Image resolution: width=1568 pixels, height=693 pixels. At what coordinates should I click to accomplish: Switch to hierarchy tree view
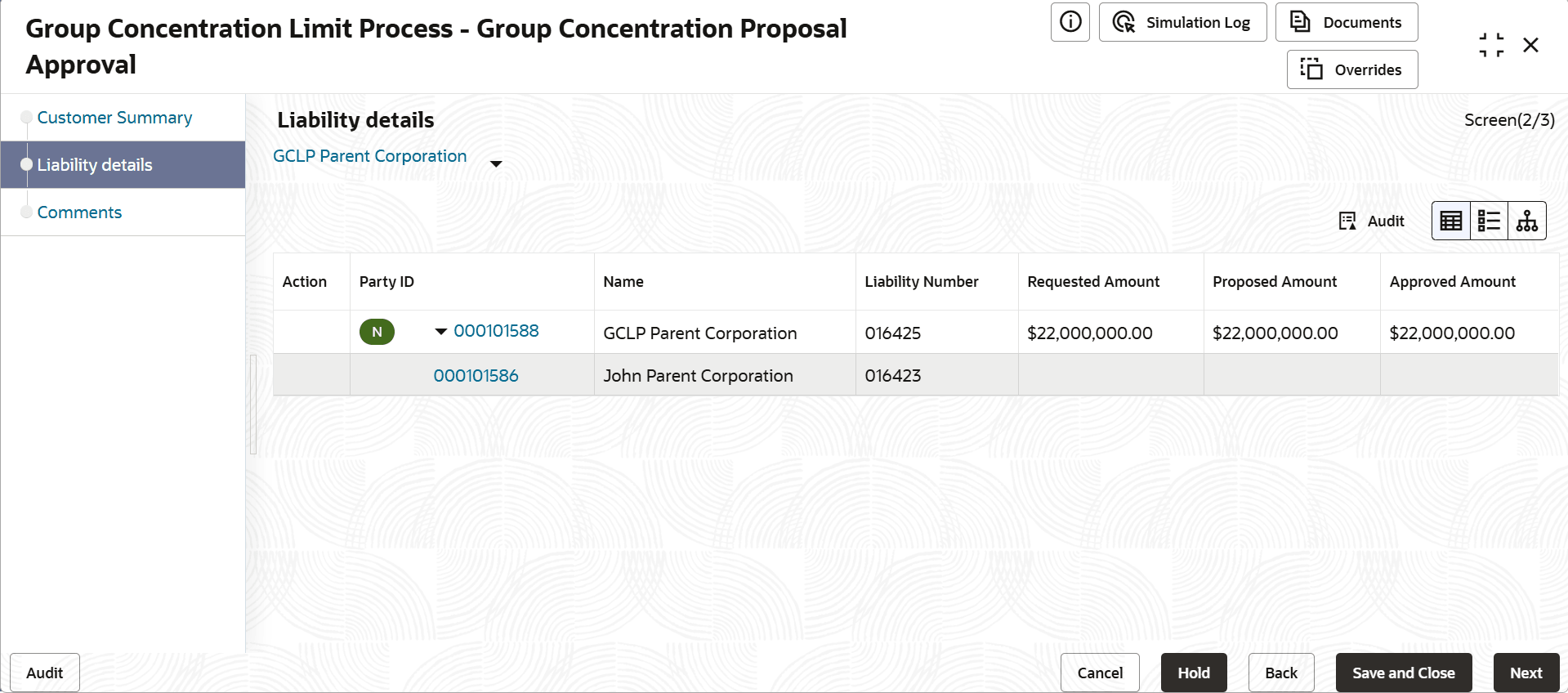point(1526,221)
